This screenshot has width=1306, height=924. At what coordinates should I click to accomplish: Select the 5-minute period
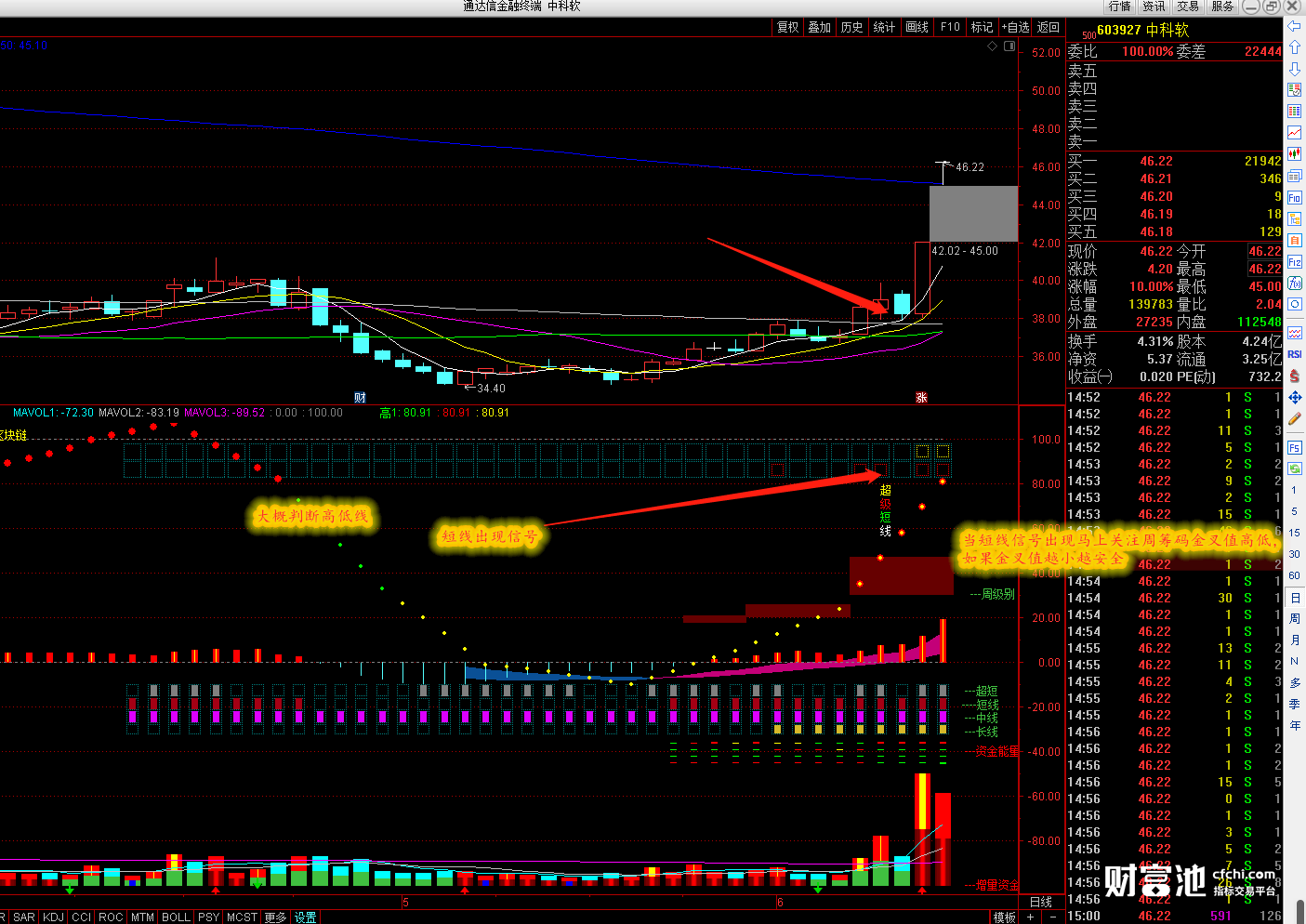[1294, 512]
